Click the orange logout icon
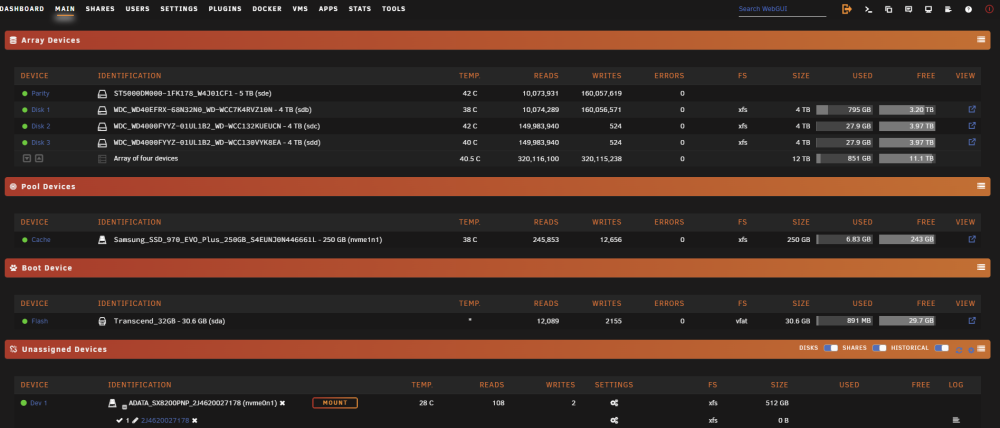This screenshot has width=1000, height=428. click(x=846, y=9)
